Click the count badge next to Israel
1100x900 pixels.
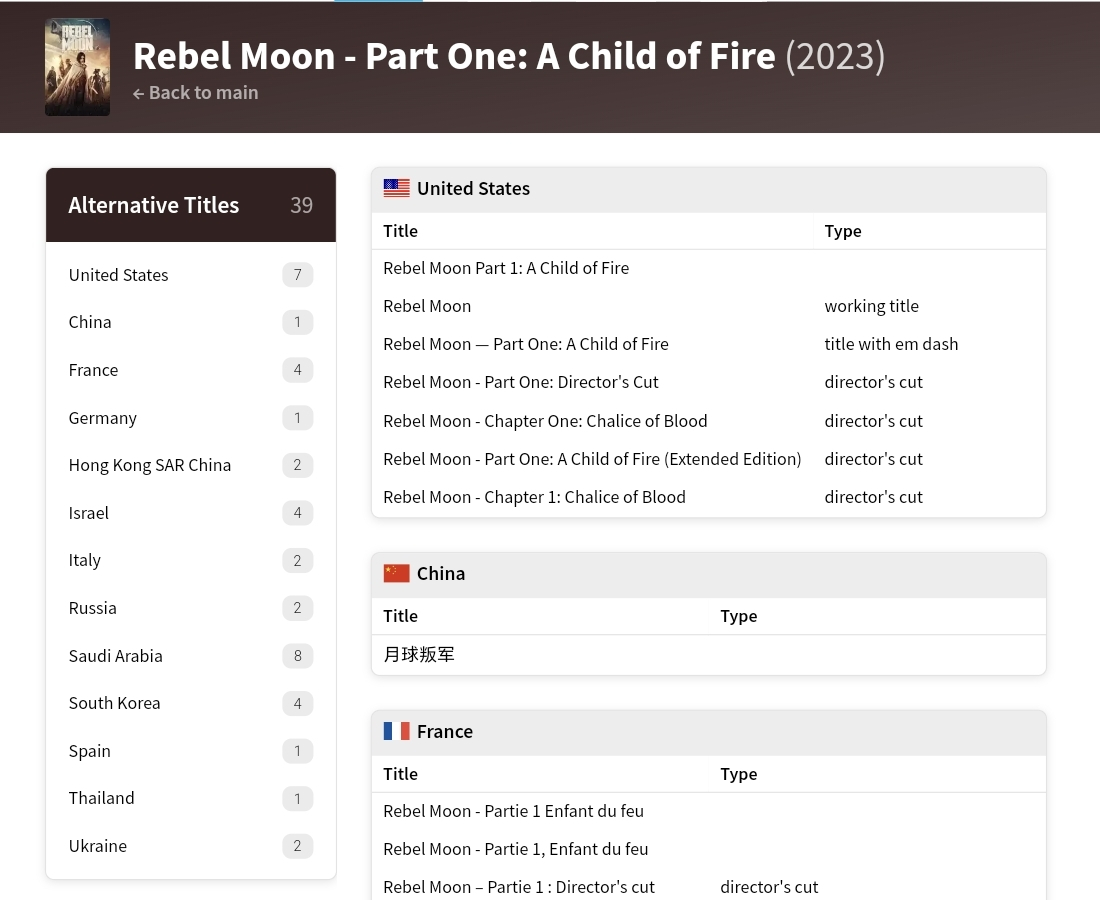(x=297, y=512)
